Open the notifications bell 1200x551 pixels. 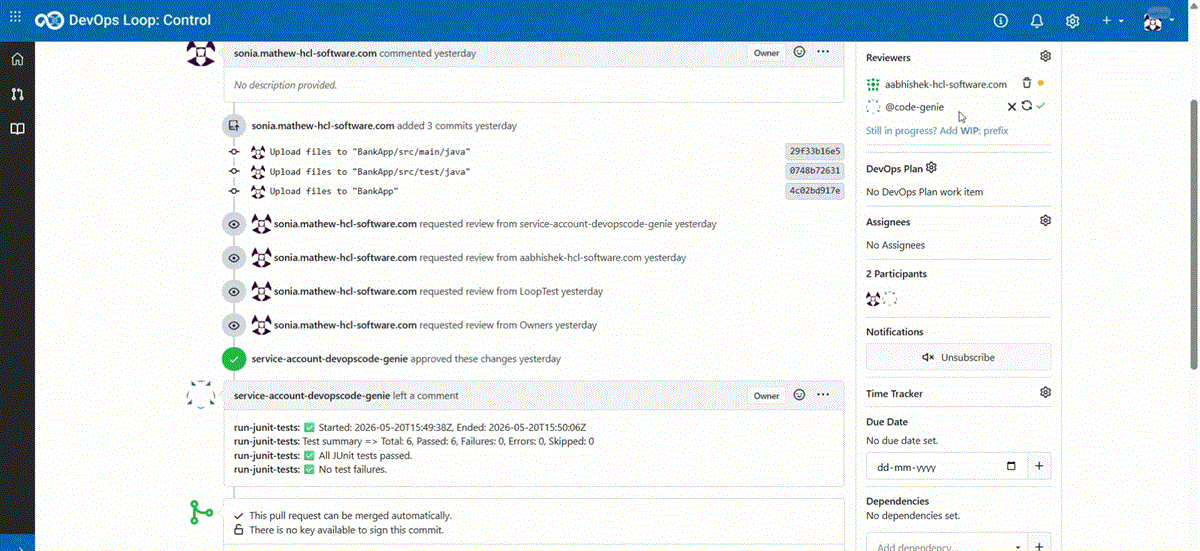click(1037, 20)
